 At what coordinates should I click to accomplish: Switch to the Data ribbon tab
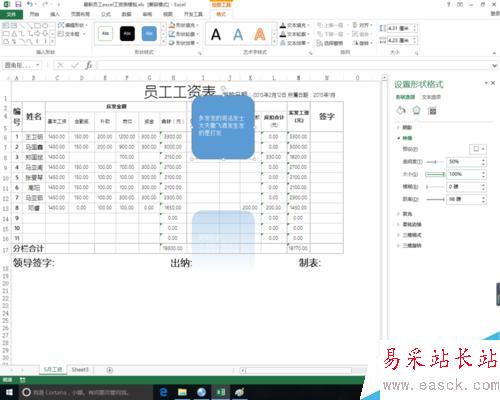[x=126, y=14]
